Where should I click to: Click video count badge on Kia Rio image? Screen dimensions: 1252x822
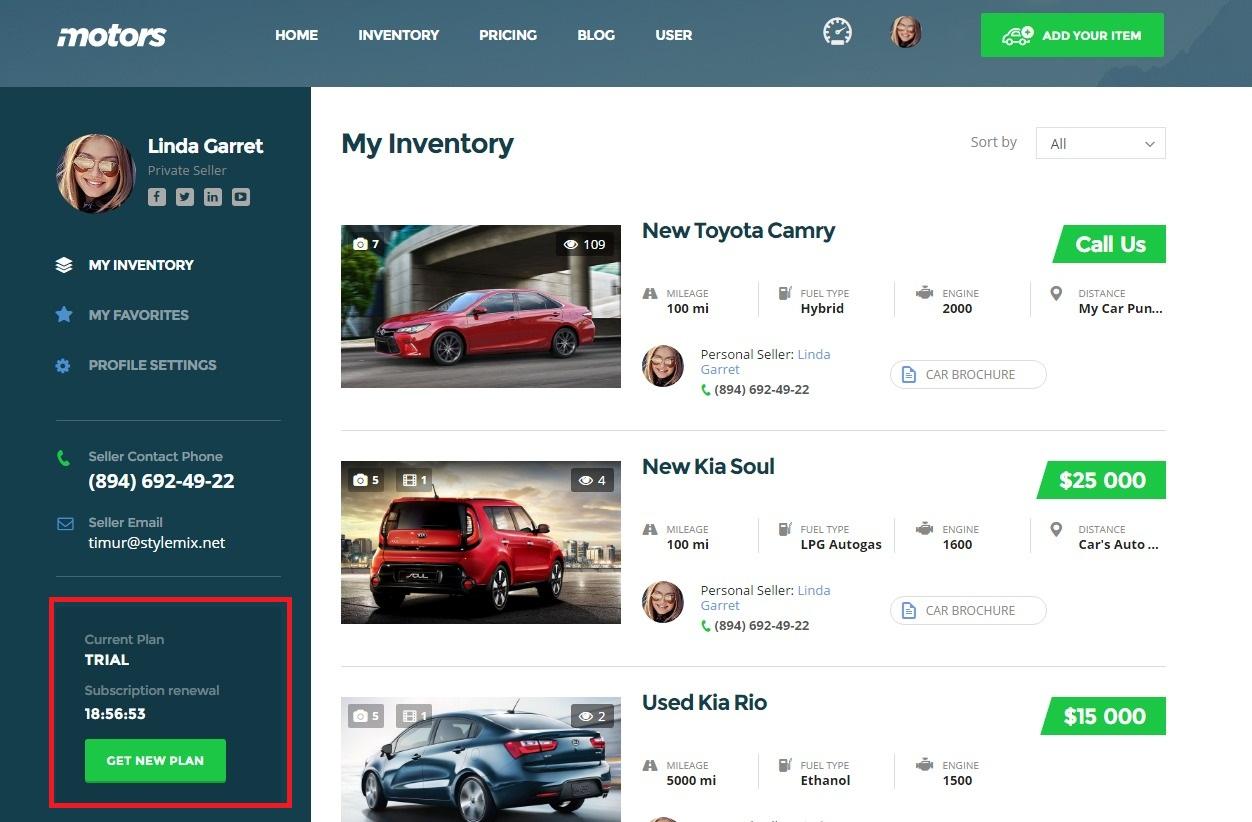[414, 716]
